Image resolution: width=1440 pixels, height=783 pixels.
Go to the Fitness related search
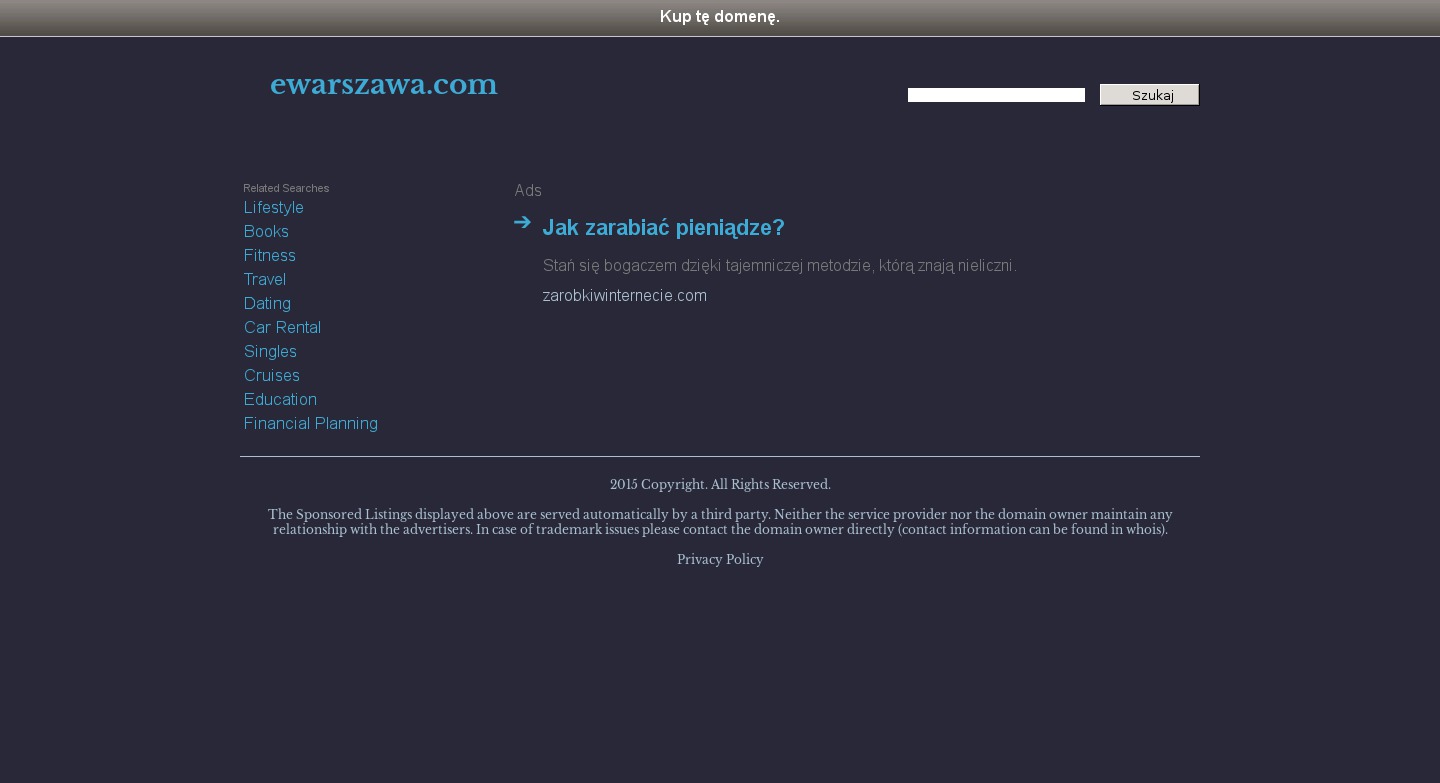pyautogui.click(x=269, y=256)
